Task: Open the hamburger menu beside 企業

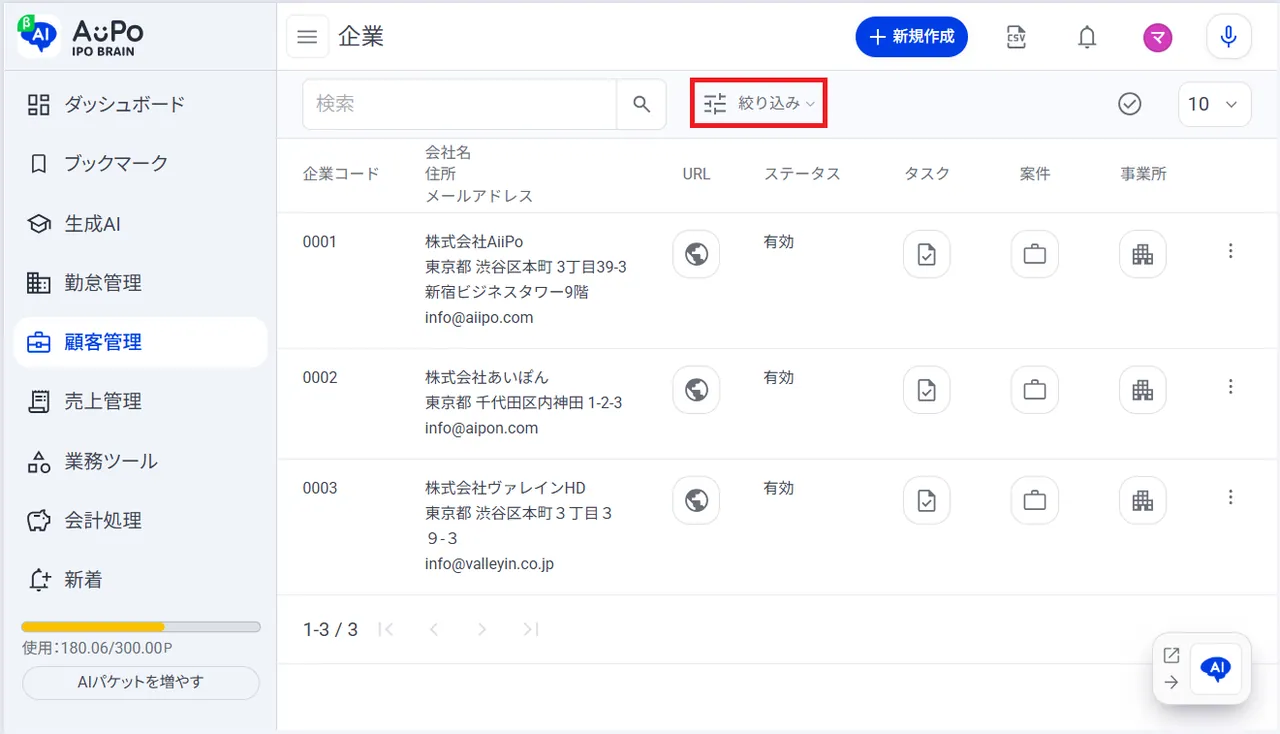Action: (307, 37)
